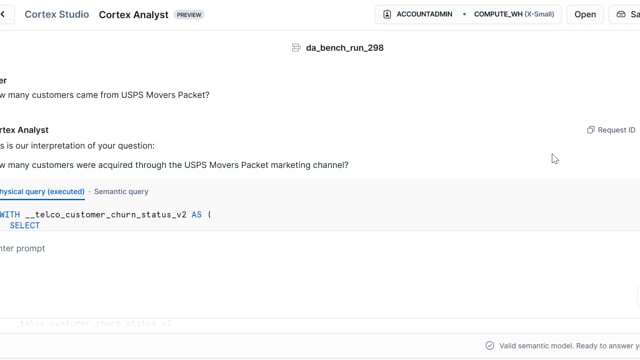This screenshot has height=360, width=640.
Task: Click the Cortex Studio breadcrumb link
Action: pyautogui.click(x=57, y=14)
